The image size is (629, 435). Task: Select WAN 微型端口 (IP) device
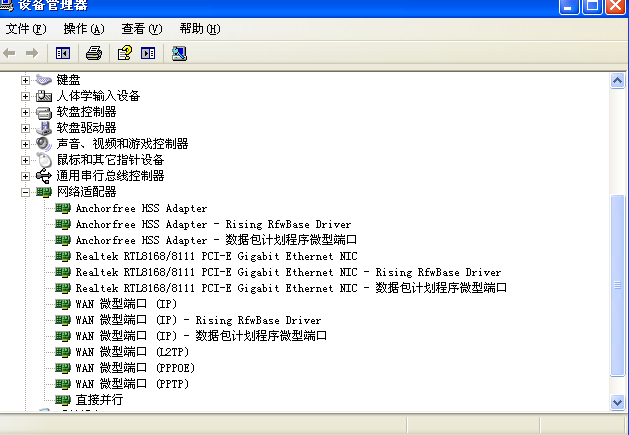126,304
